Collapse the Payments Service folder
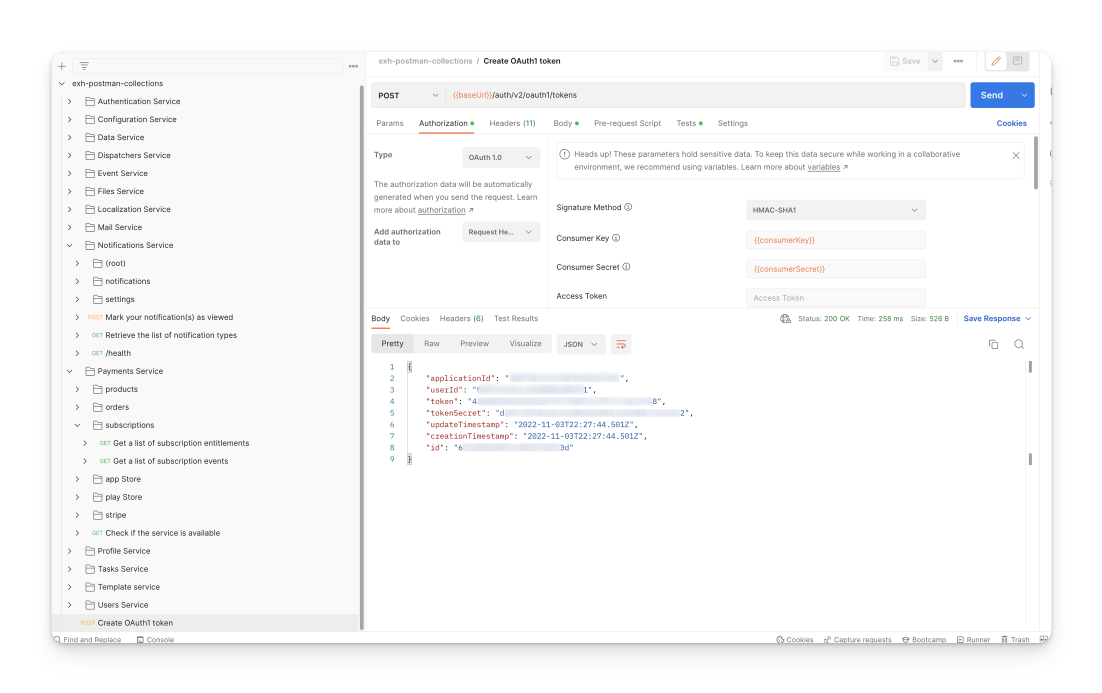The width and height of the screenshot is (1102, 693). [70, 371]
